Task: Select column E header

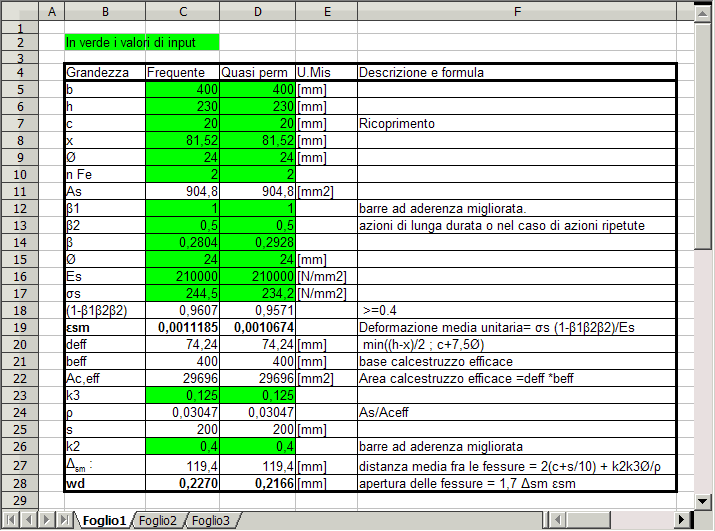Action: click(327, 11)
